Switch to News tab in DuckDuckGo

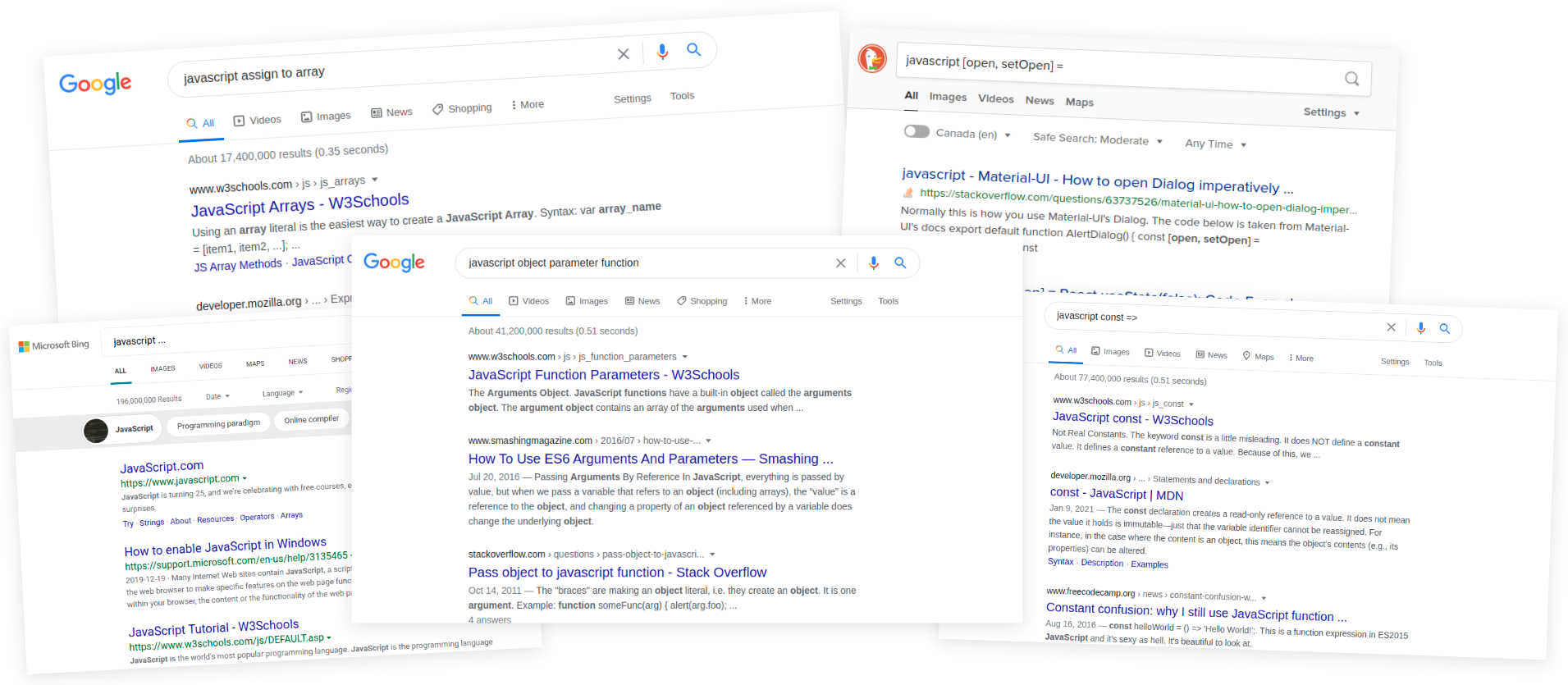click(x=1040, y=100)
